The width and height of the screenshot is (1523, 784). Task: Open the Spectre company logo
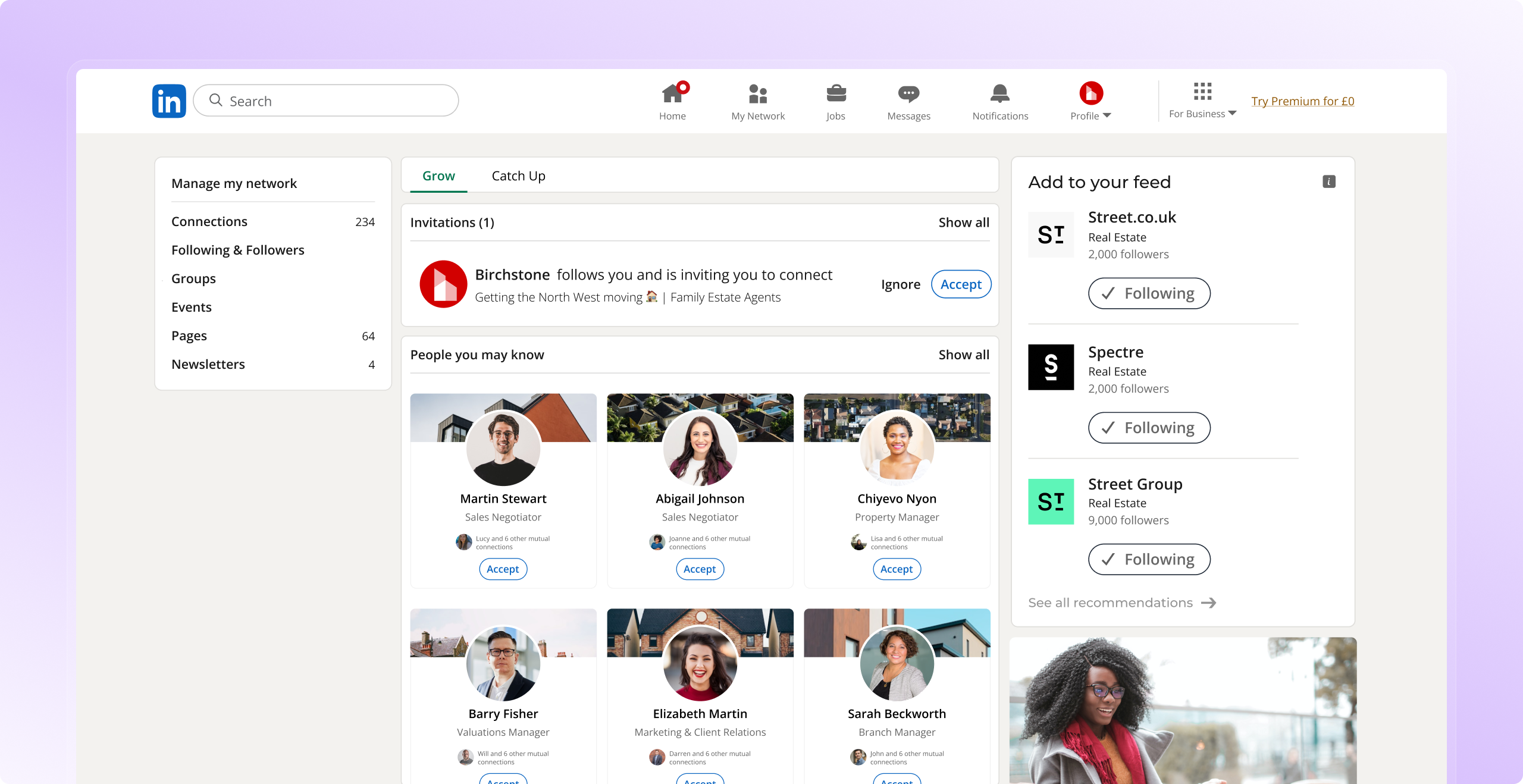(1051, 367)
